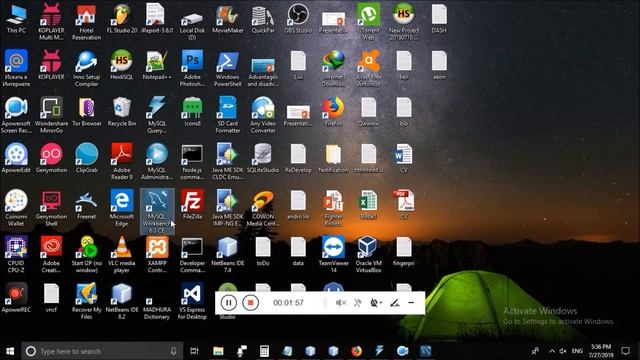The image size is (640, 360).
Task: Open Calculator from the taskbar
Action: point(264,351)
